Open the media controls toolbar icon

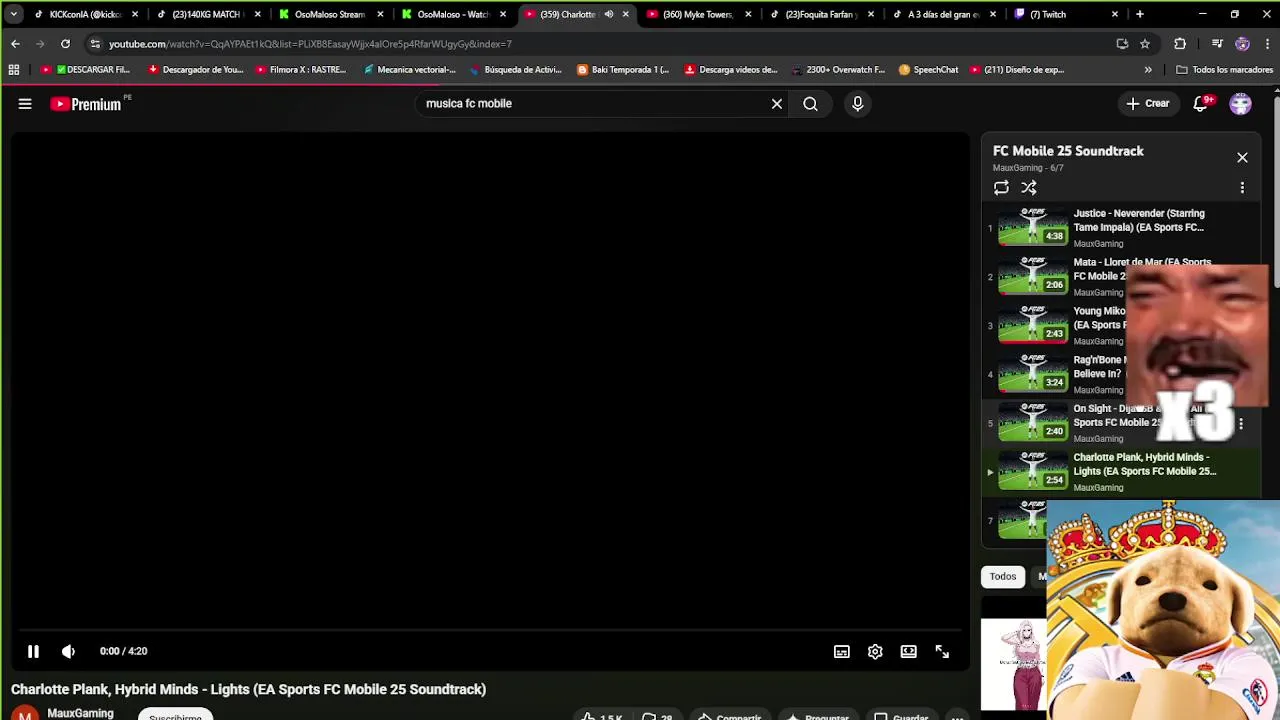click(1217, 44)
